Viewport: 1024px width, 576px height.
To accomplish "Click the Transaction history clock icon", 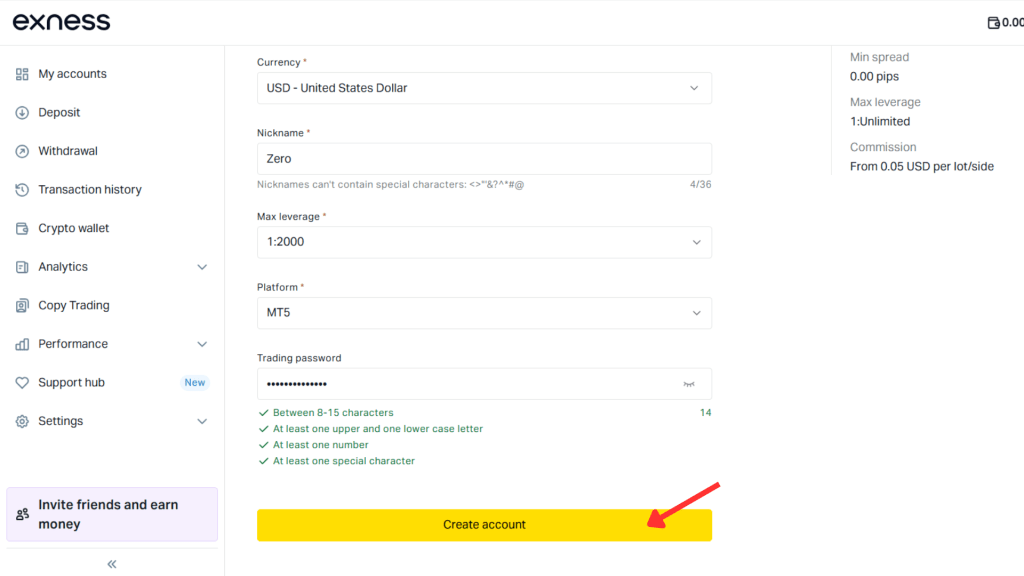I will pos(22,189).
